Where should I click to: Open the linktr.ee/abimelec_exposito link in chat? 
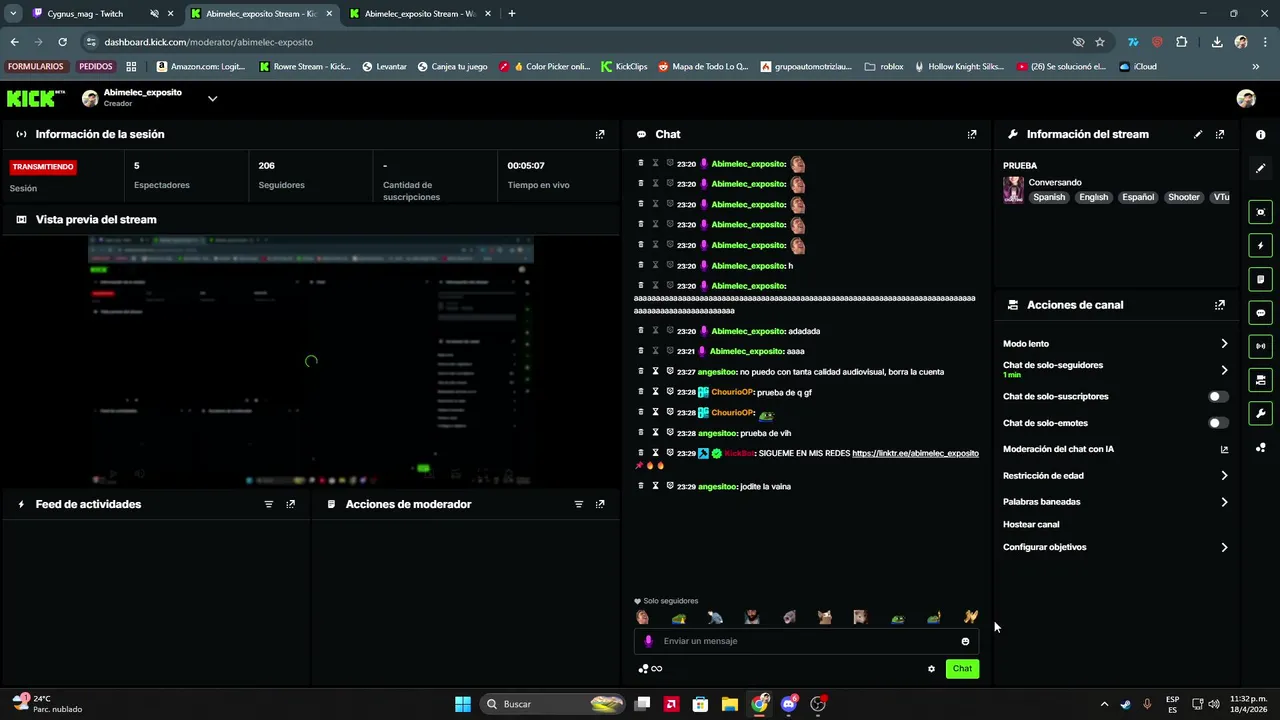915,453
